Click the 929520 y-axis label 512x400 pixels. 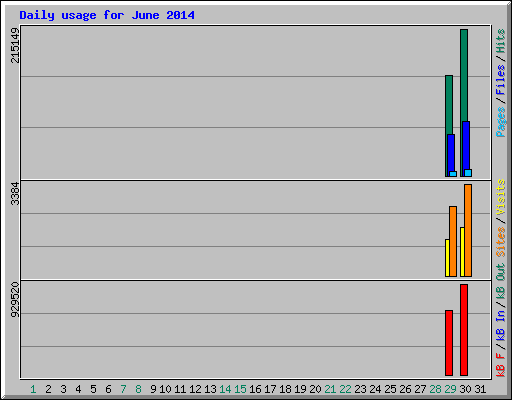[x=15, y=299]
